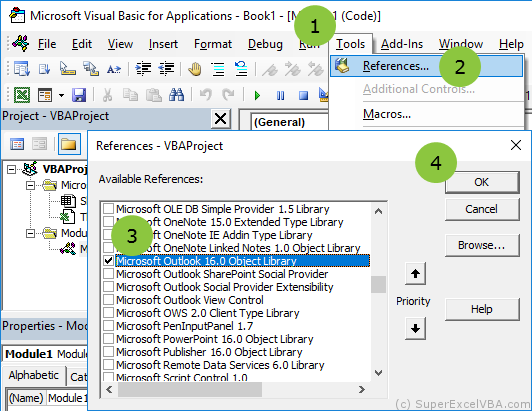Click the Browse... button
The image size is (532, 411).
[x=482, y=245]
